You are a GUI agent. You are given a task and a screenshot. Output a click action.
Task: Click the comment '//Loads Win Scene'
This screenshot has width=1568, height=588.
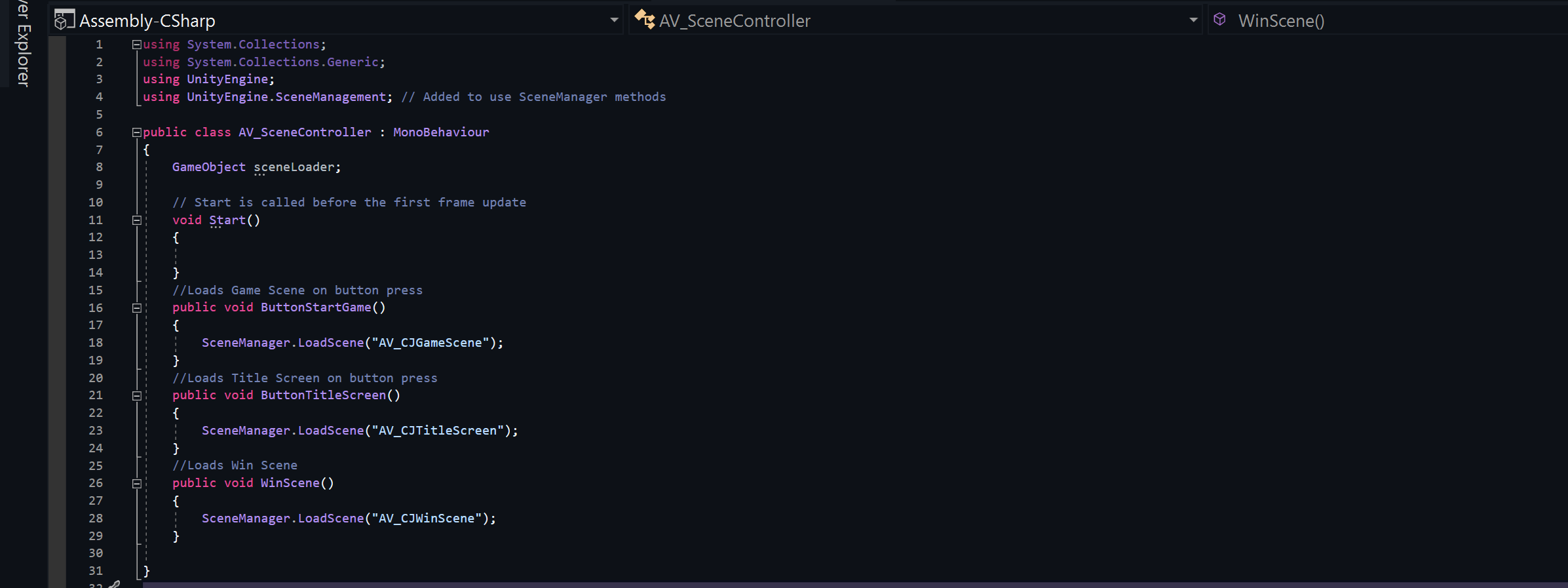pyautogui.click(x=235, y=465)
